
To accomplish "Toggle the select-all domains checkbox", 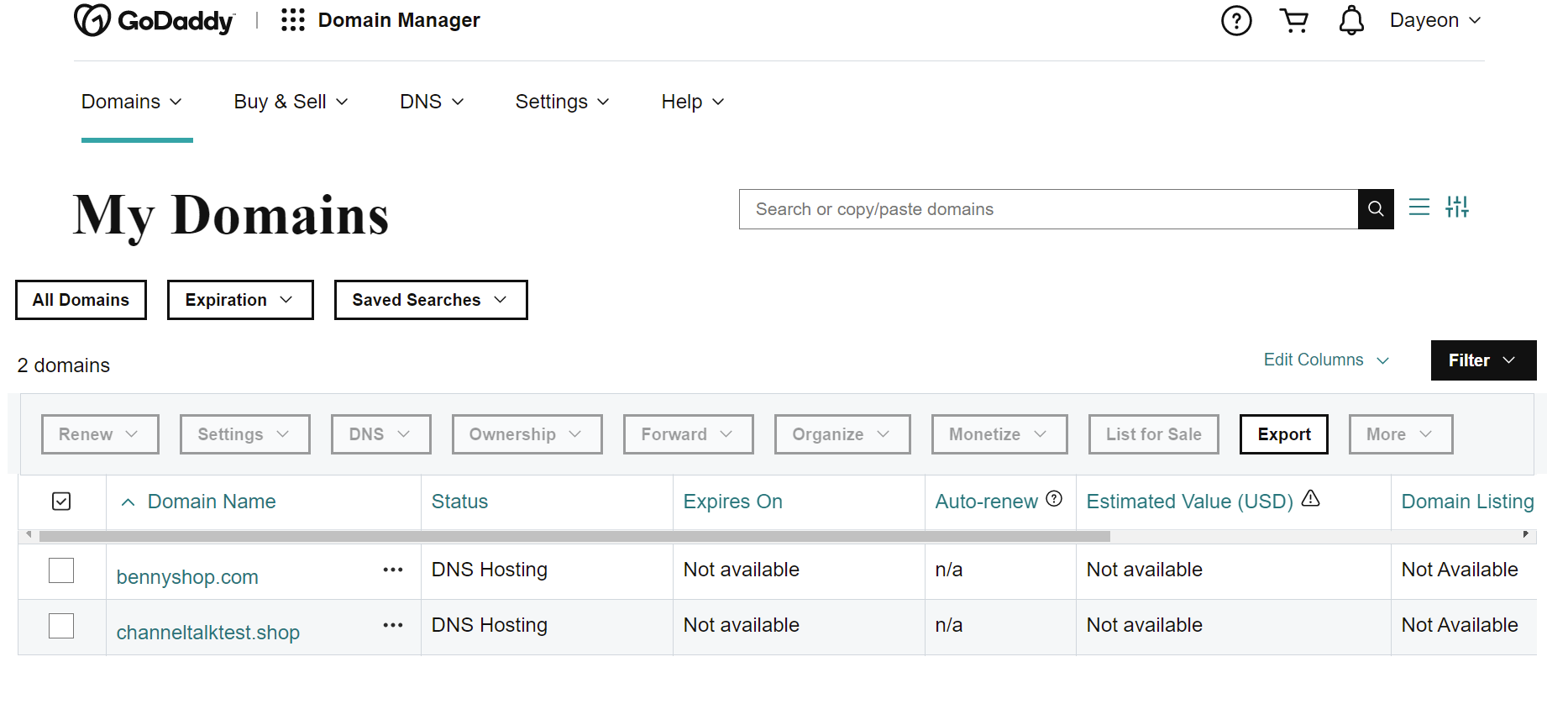I will click(x=61, y=502).
